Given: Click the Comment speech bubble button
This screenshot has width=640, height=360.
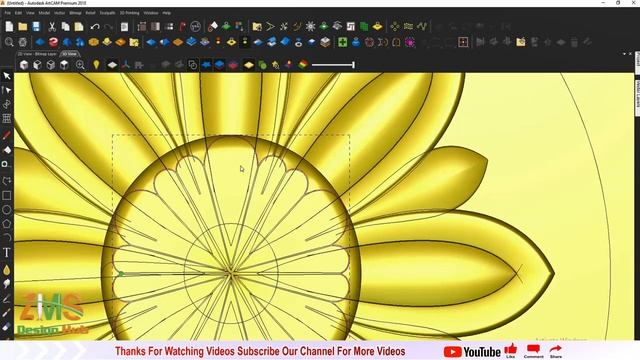Looking at the screenshot, I should tap(533, 351).
